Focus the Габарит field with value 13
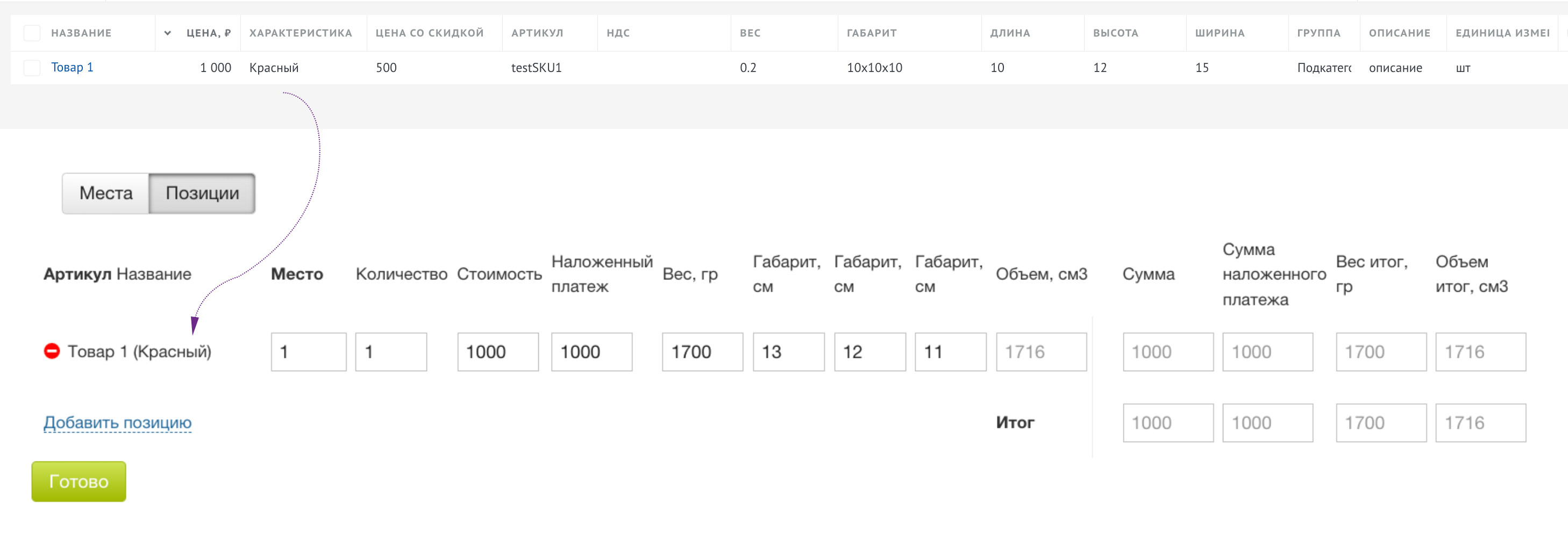 [x=788, y=351]
